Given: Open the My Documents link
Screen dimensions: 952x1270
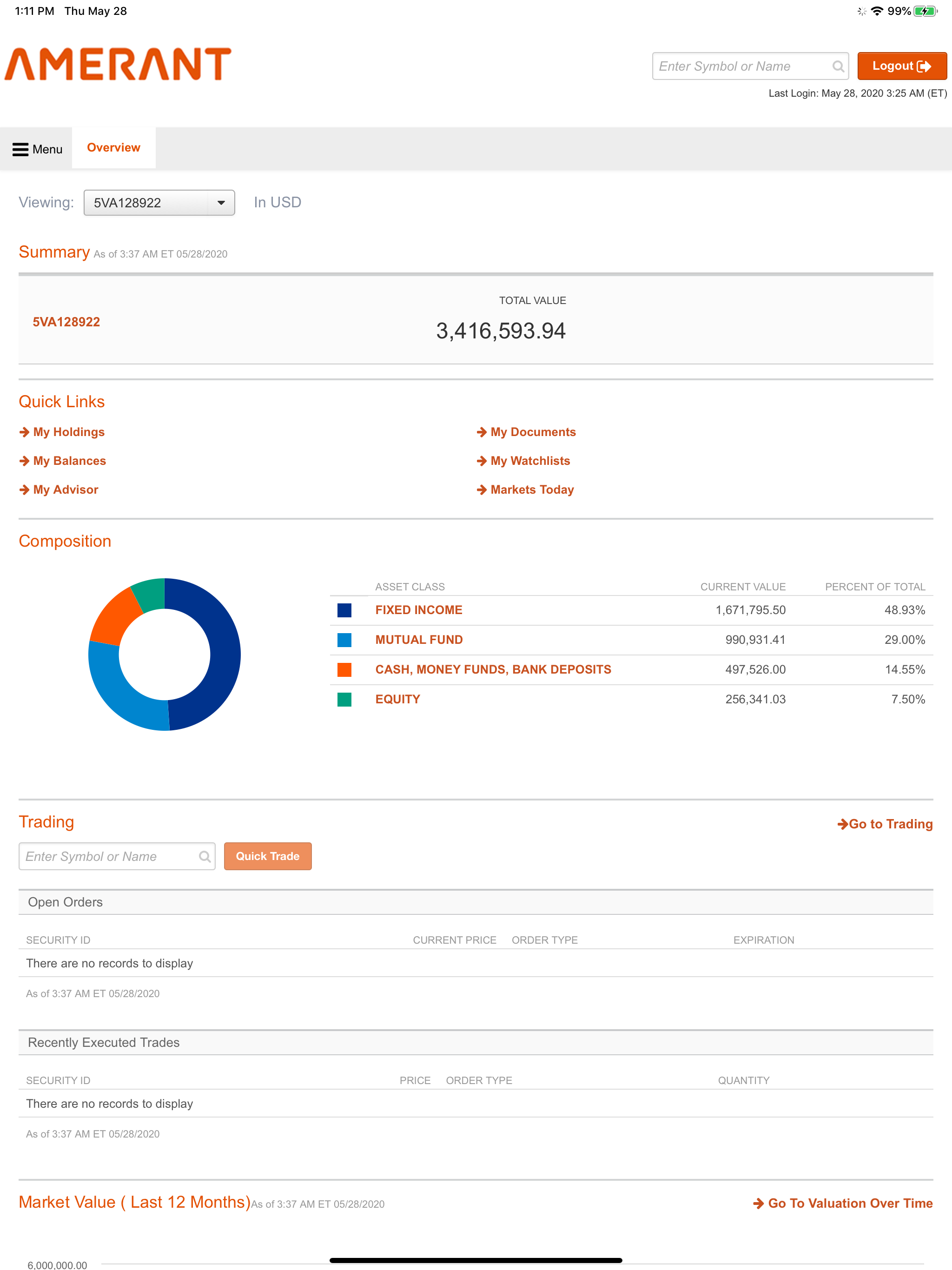Looking at the screenshot, I should pyautogui.click(x=533, y=432).
